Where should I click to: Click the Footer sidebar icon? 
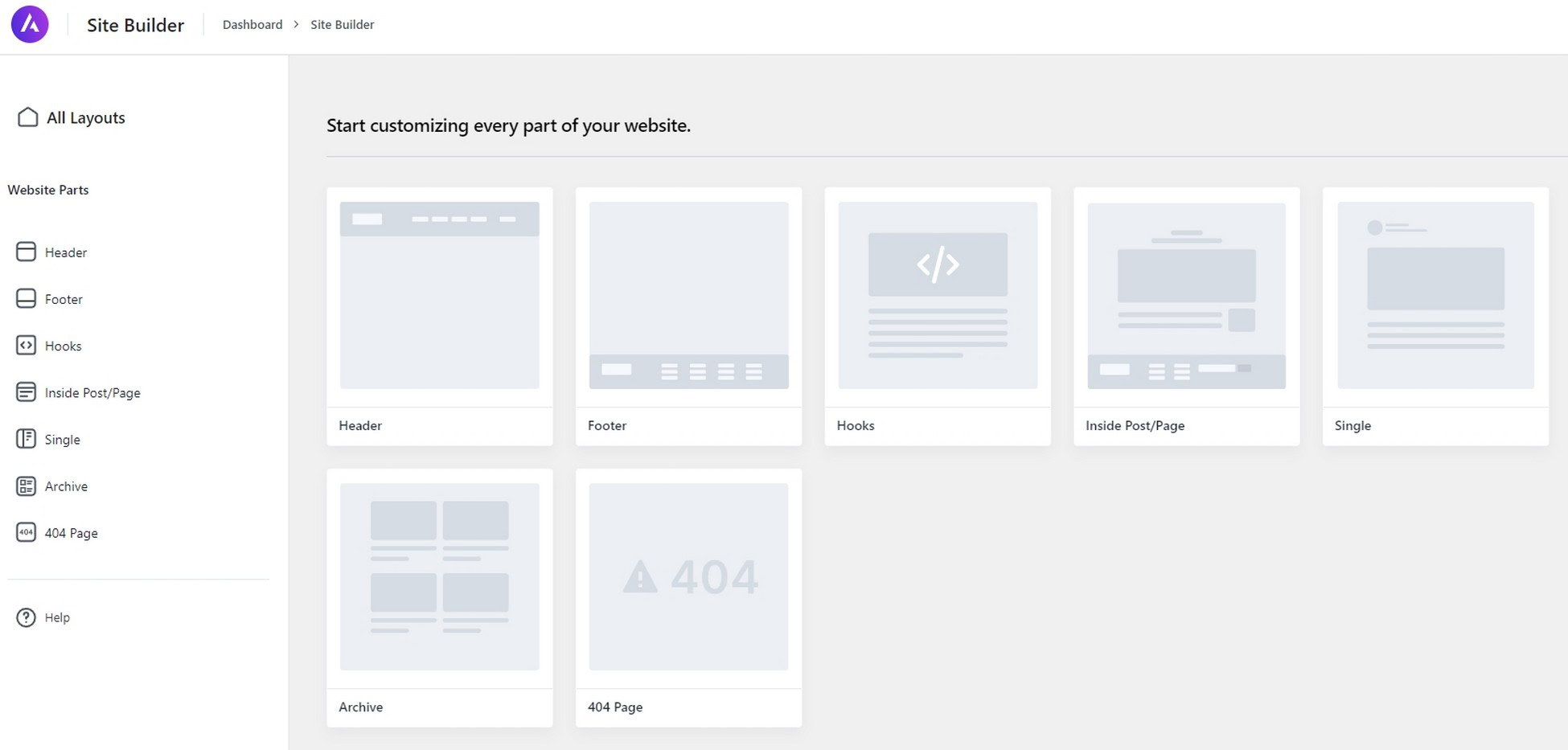[26, 298]
